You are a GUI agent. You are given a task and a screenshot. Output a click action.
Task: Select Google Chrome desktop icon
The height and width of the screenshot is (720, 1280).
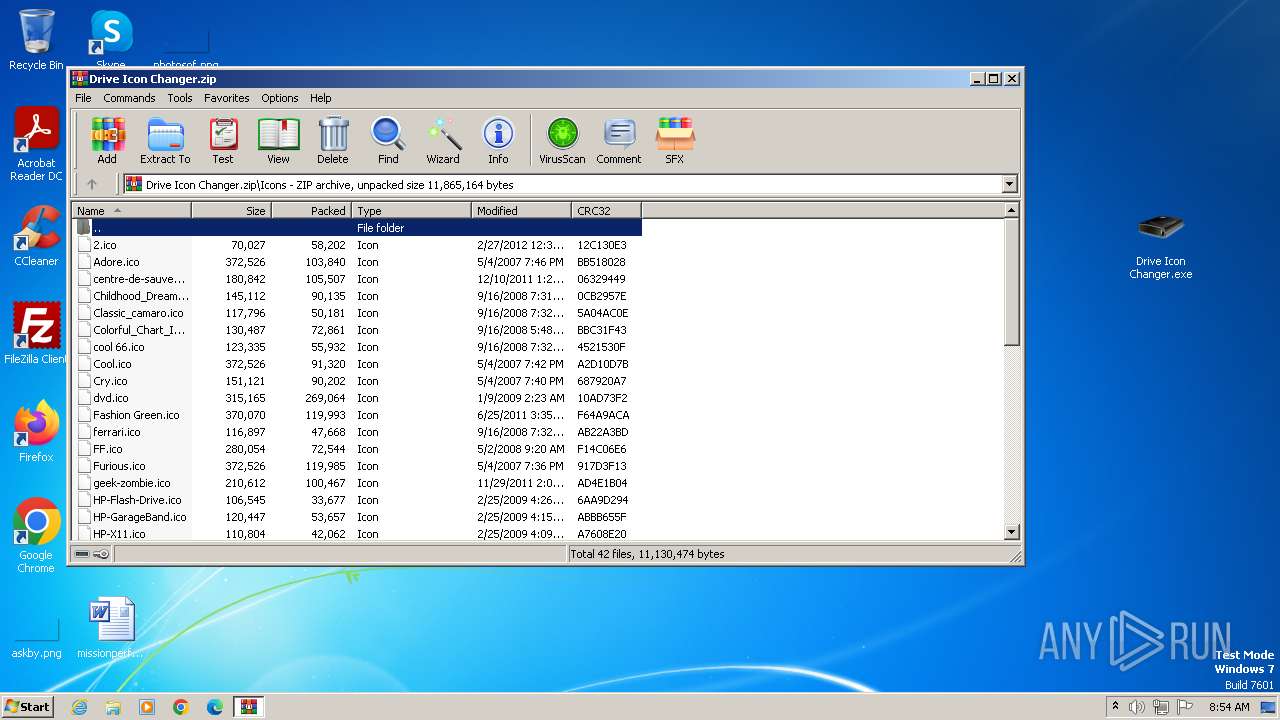click(x=36, y=536)
